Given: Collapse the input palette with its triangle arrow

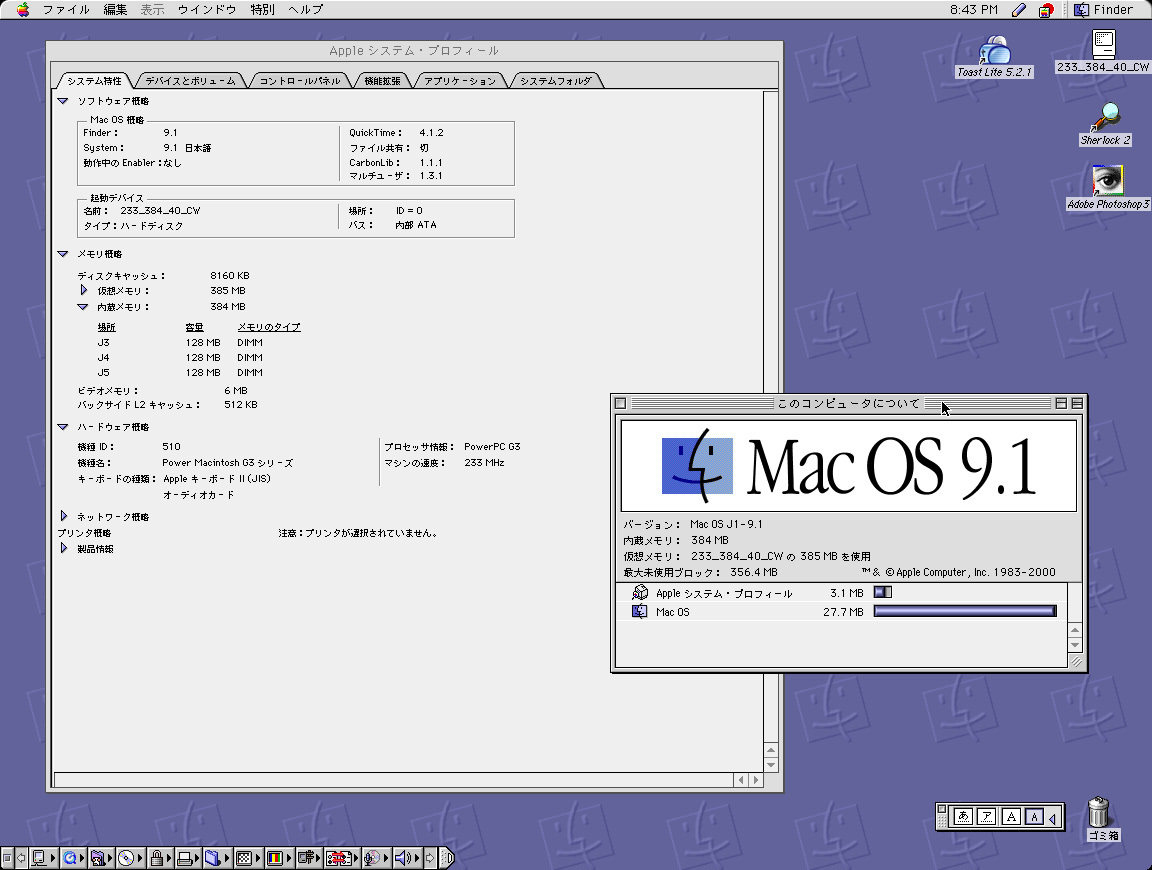Looking at the screenshot, I should click(x=1053, y=817).
